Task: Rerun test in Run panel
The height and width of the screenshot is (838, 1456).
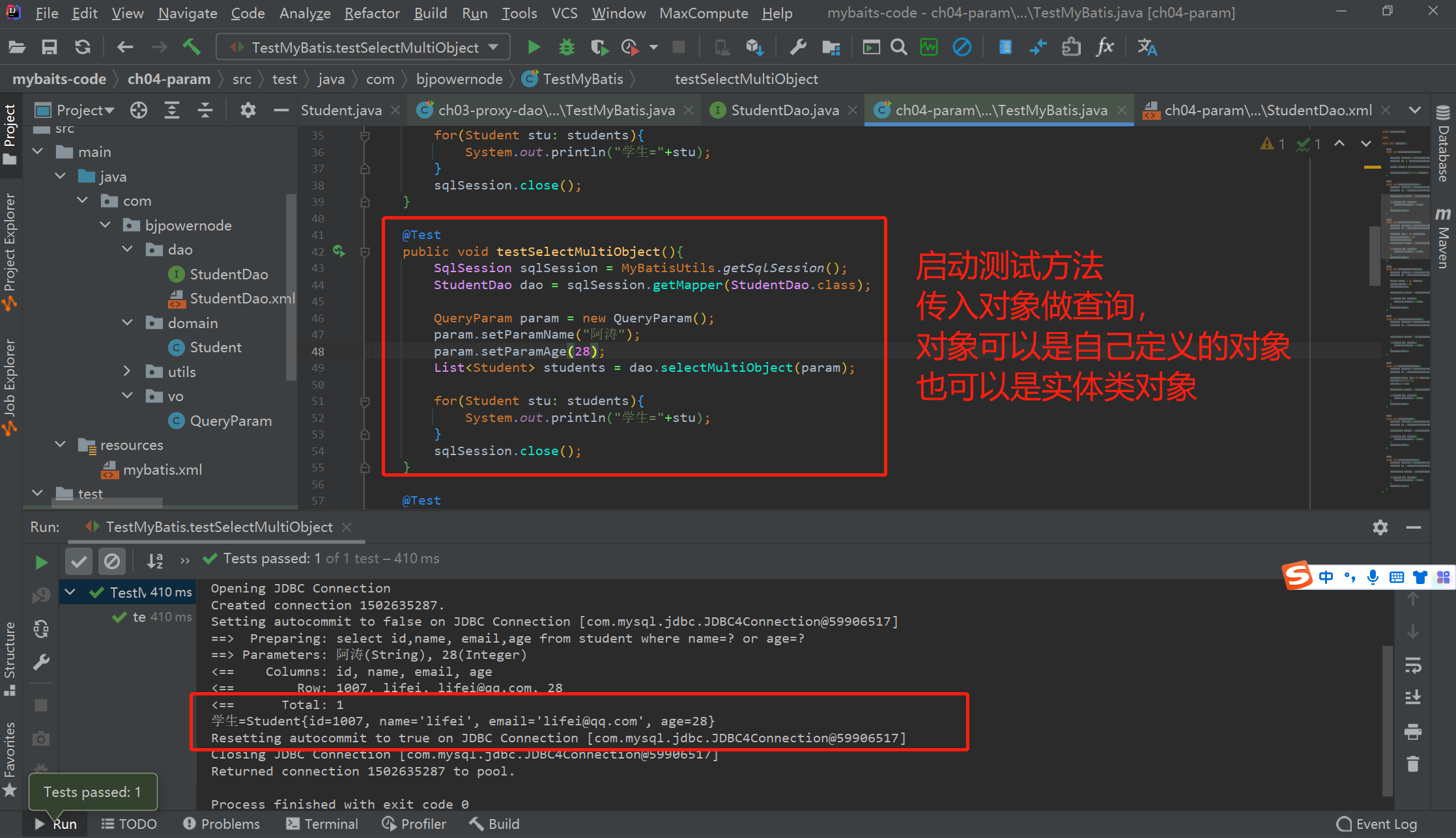Action: pos(41,561)
